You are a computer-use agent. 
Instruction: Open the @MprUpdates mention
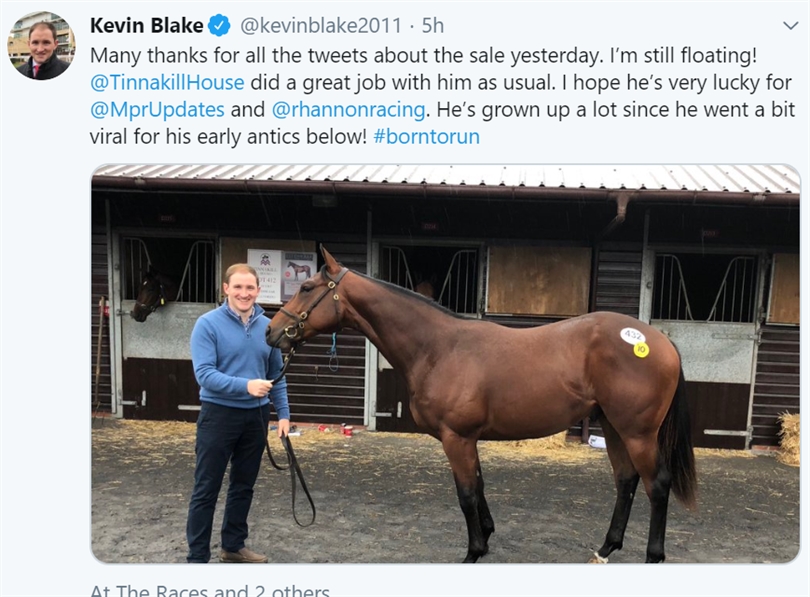click(157, 109)
